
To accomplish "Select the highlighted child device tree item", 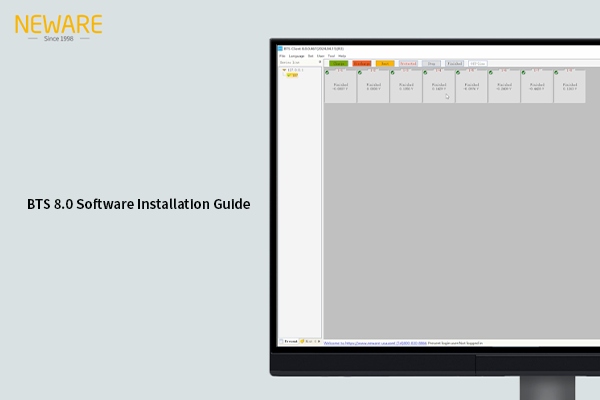I will 293,76.
